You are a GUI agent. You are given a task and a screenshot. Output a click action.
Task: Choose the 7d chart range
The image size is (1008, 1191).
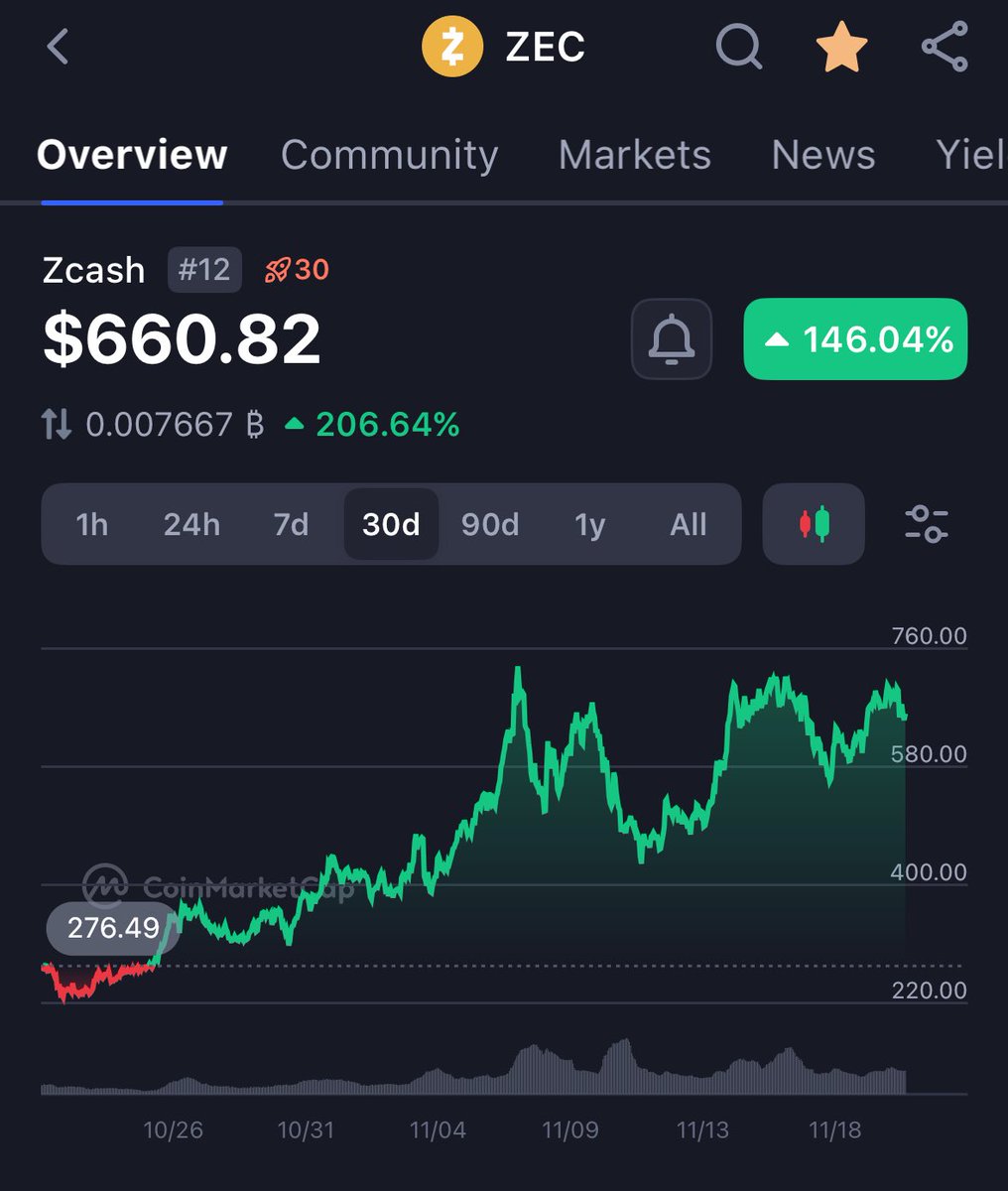[x=291, y=524]
